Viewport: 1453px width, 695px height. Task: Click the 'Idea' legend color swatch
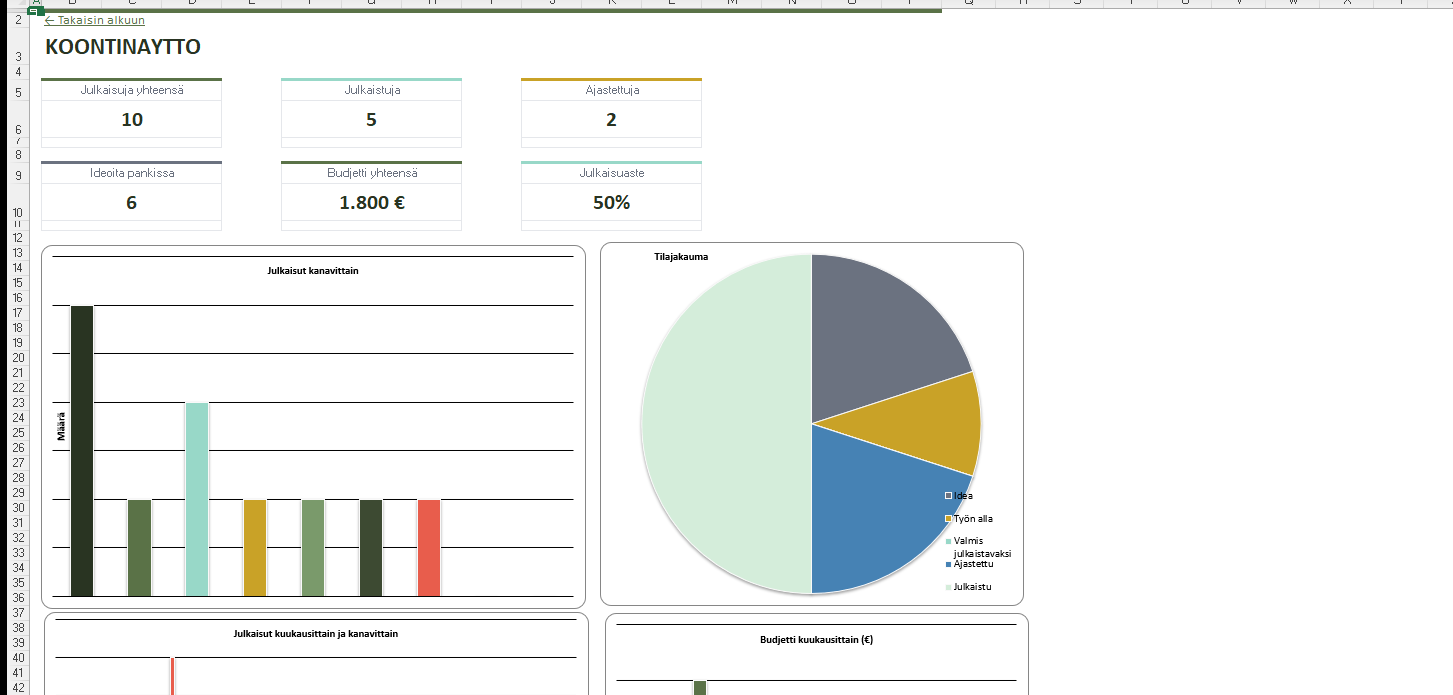pos(948,496)
